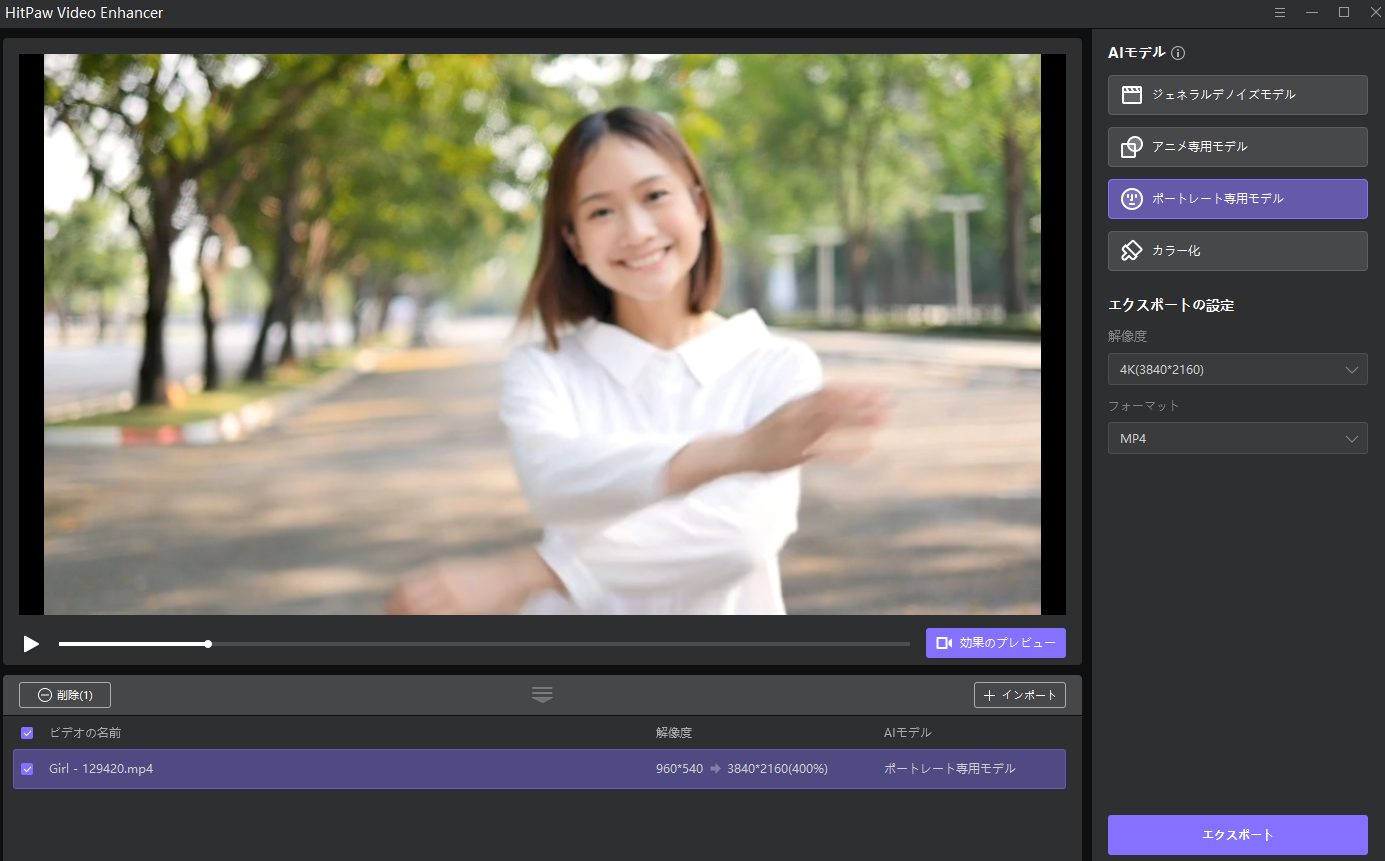The height and width of the screenshot is (861, 1385).
Task: Select the ポートレート専用モデル AI model
Action: click(1237, 199)
